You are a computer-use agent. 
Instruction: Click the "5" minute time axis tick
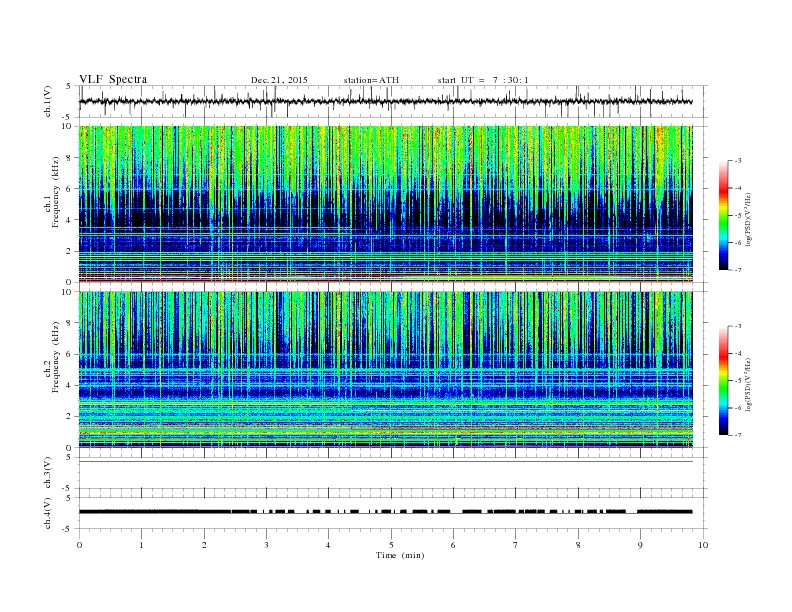[391, 545]
